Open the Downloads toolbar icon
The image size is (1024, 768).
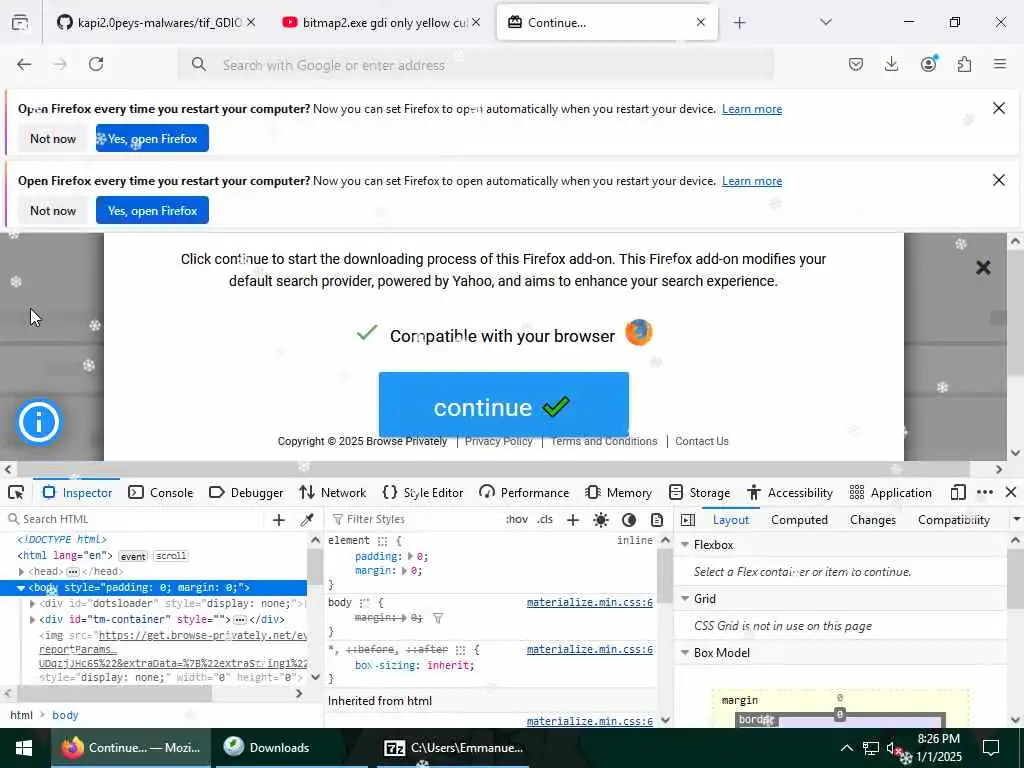pyautogui.click(x=891, y=64)
